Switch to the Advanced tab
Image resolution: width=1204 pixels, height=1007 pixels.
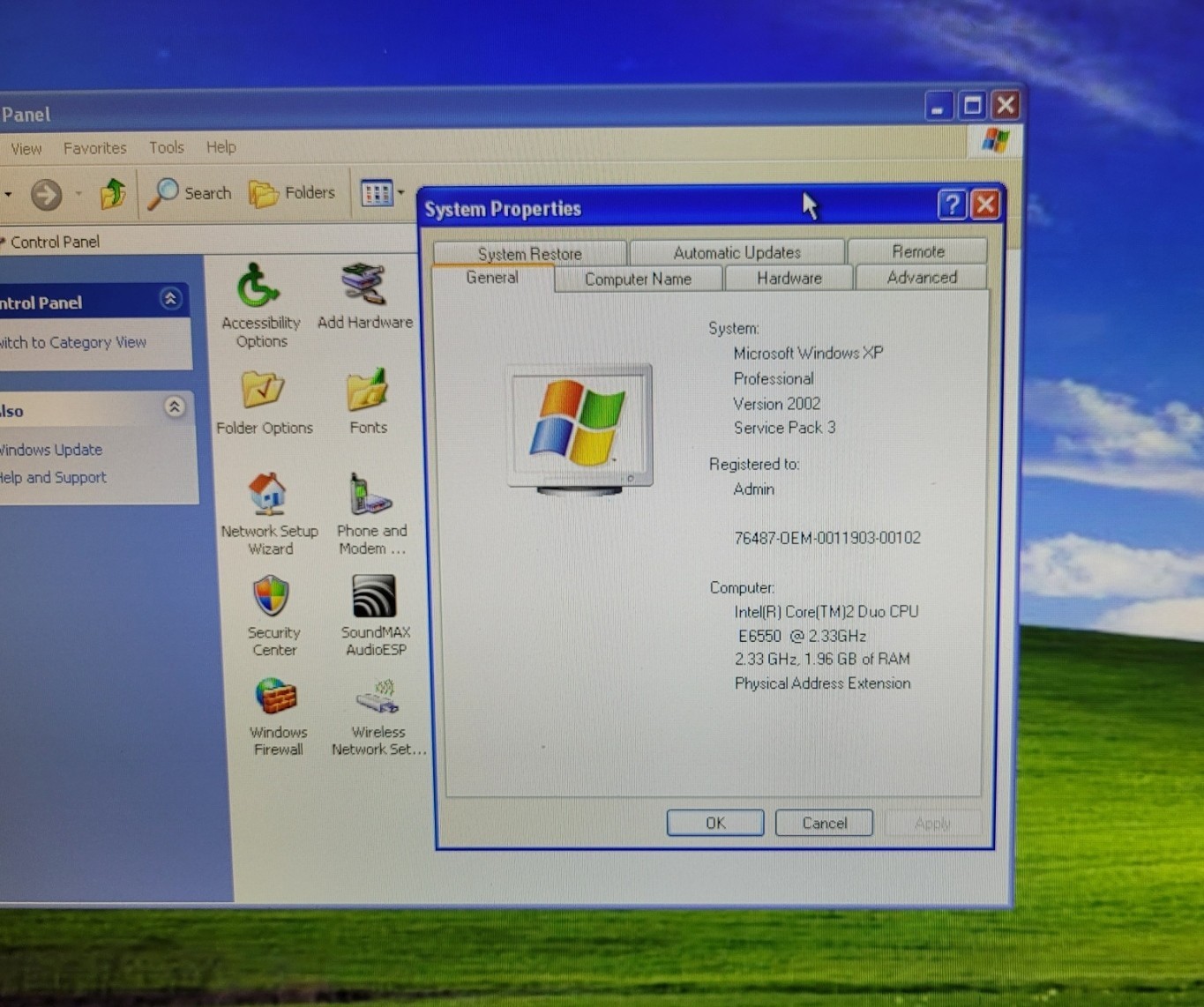click(922, 277)
